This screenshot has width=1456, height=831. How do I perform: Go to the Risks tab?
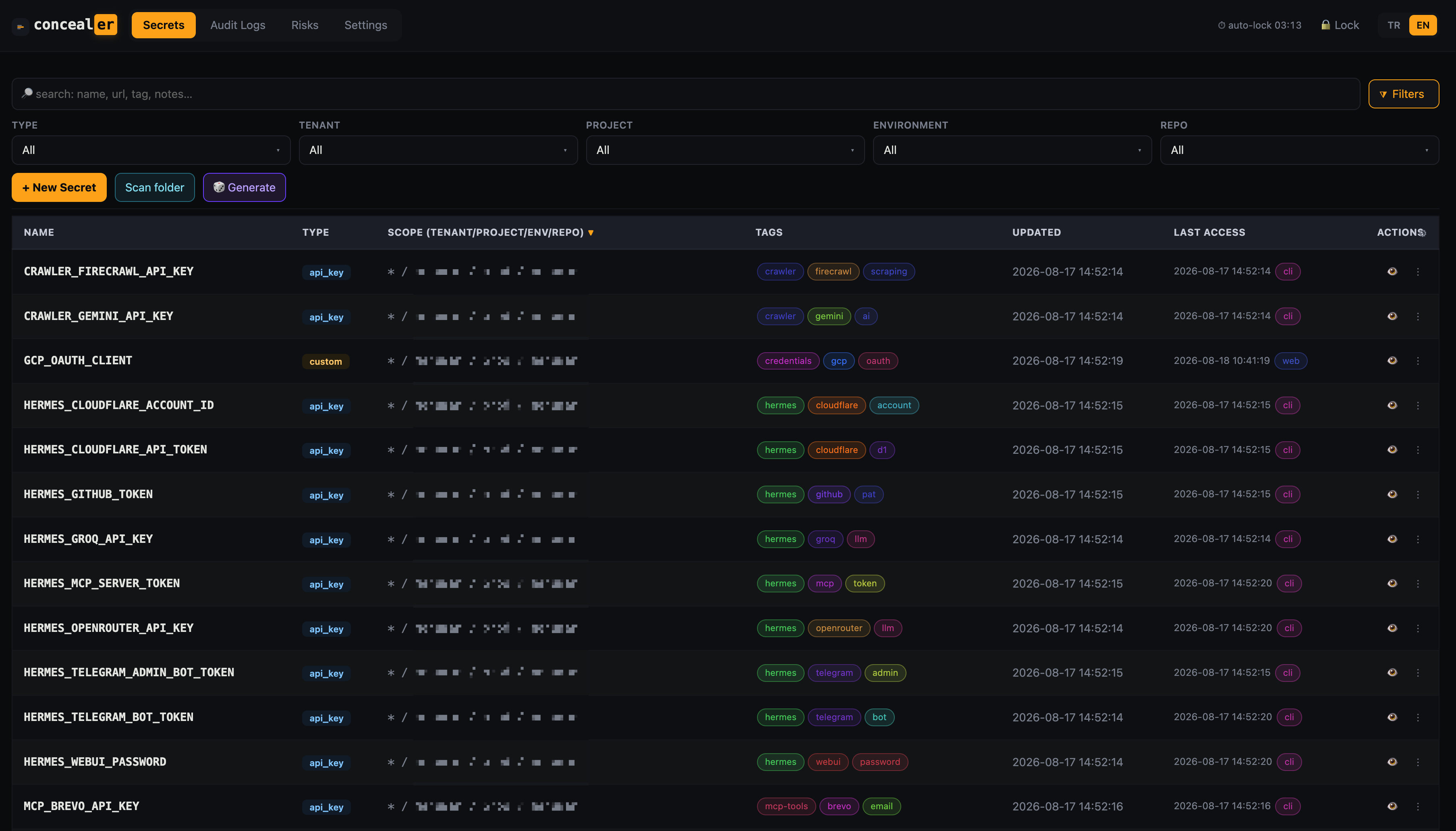coord(305,25)
